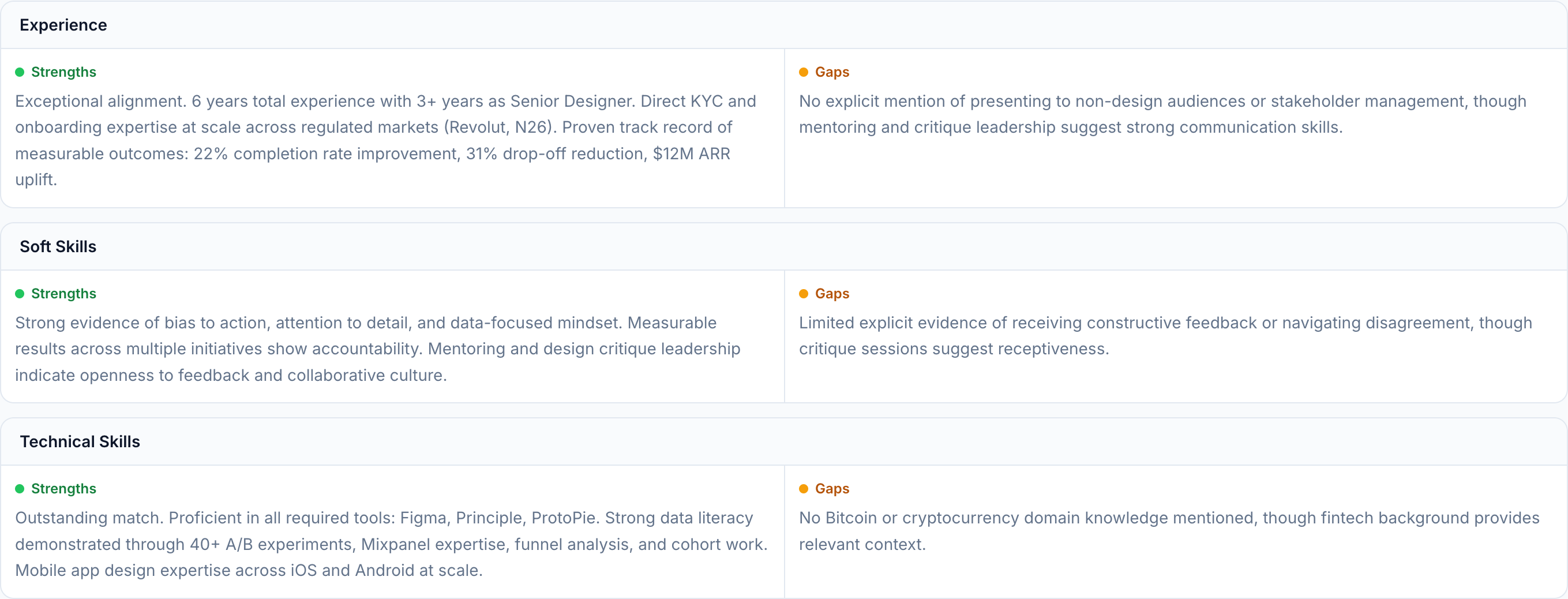Select the Strengths label under Experience

(63, 73)
